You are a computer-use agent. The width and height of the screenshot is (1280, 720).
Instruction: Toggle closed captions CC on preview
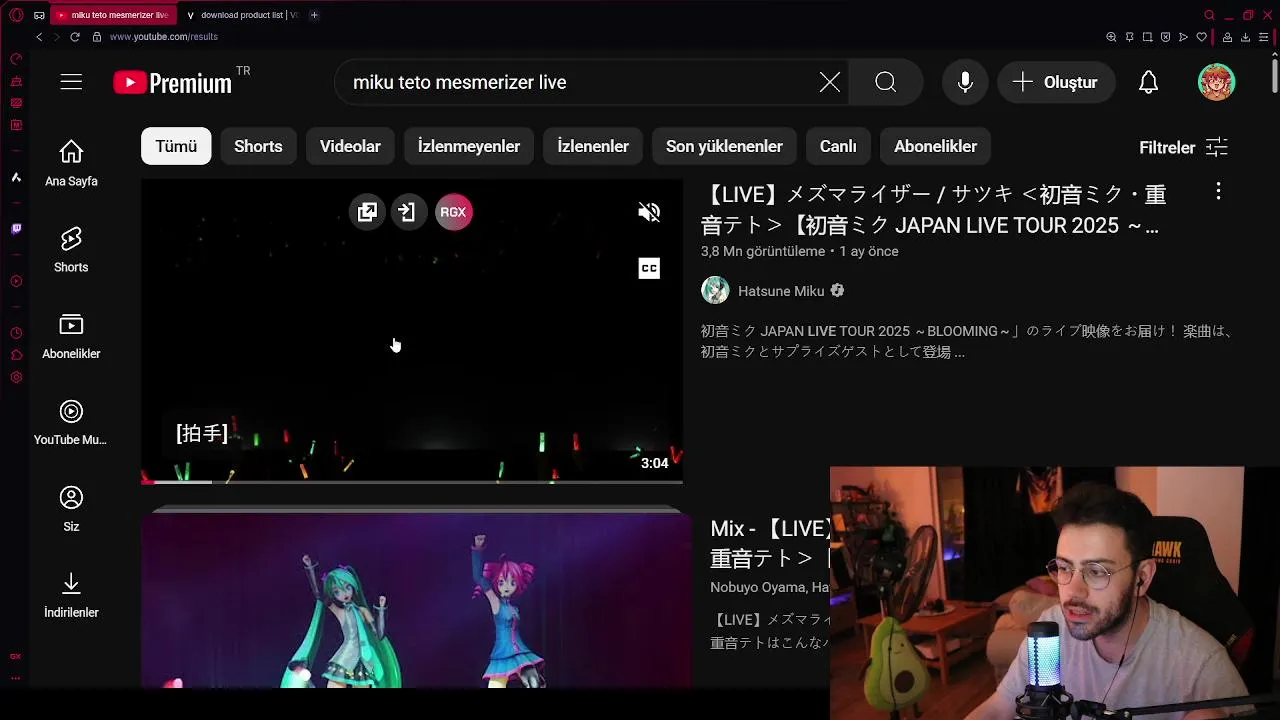click(649, 268)
